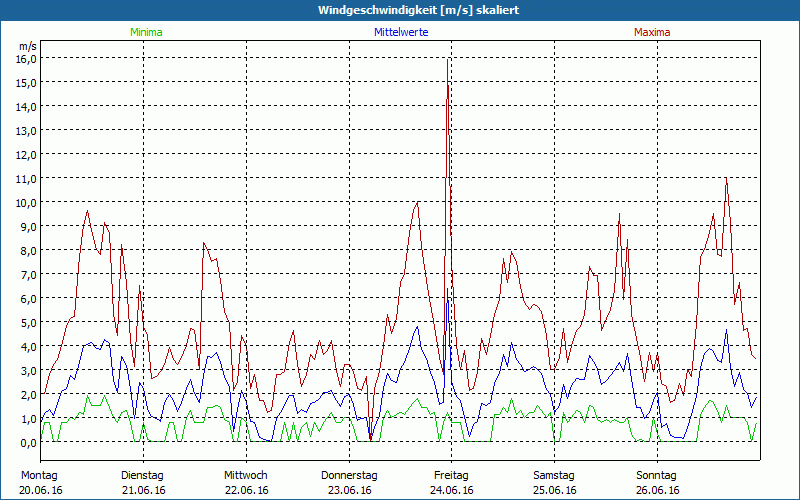Image resolution: width=800 pixels, height=500 pixels.
Task: Click the Montag day label
Action: pyautogui.click(x=39, y=476)
